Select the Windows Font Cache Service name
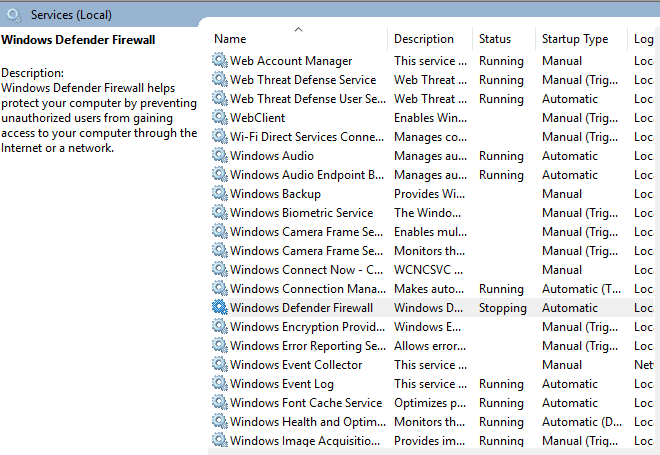660x455 pixels. click(306, 403)
